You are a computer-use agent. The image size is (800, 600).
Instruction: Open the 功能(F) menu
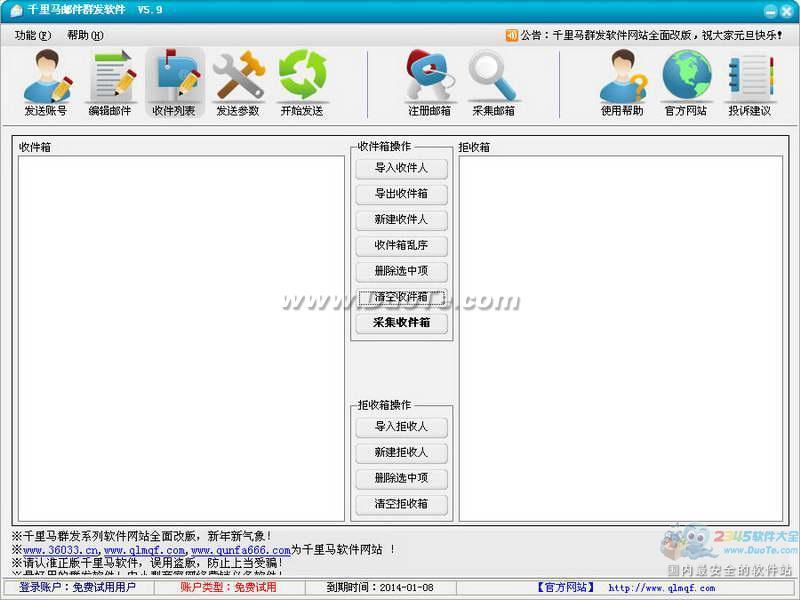coord(33,35)
